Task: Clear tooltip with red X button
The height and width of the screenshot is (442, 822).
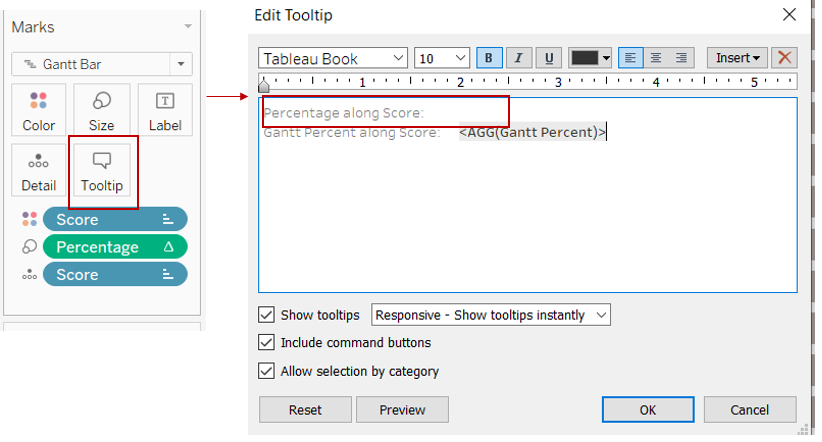Action: click(784, 58)
